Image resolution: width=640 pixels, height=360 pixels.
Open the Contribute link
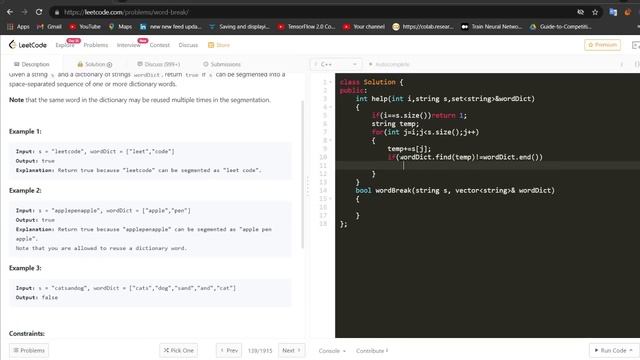click(x=372, y=351)
